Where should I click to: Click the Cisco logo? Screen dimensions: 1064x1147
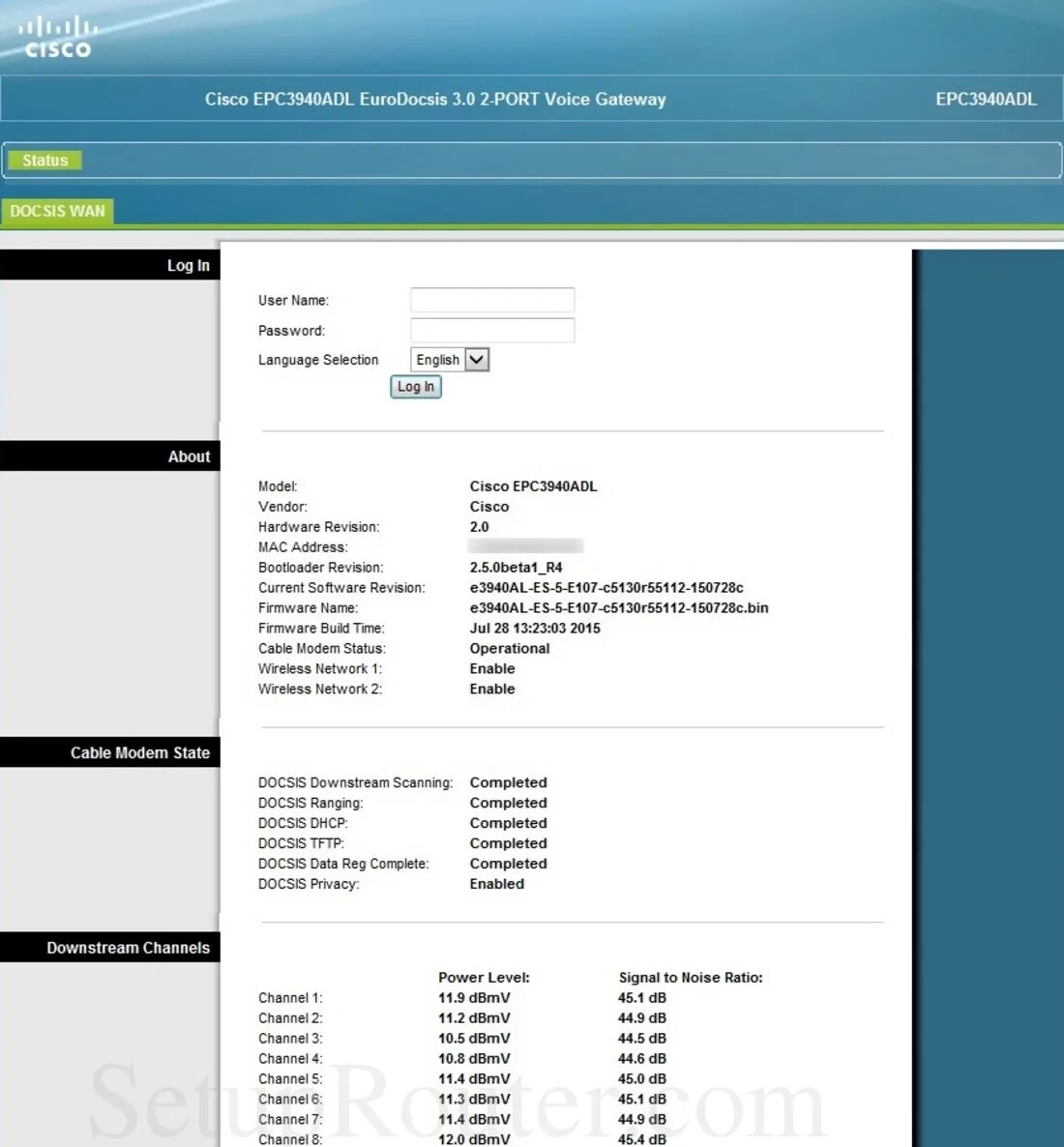57,38
